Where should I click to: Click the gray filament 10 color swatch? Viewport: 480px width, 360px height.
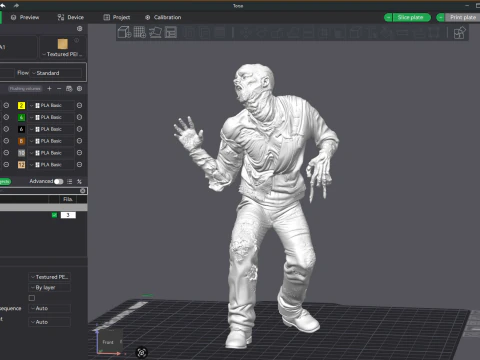[21, 153]
